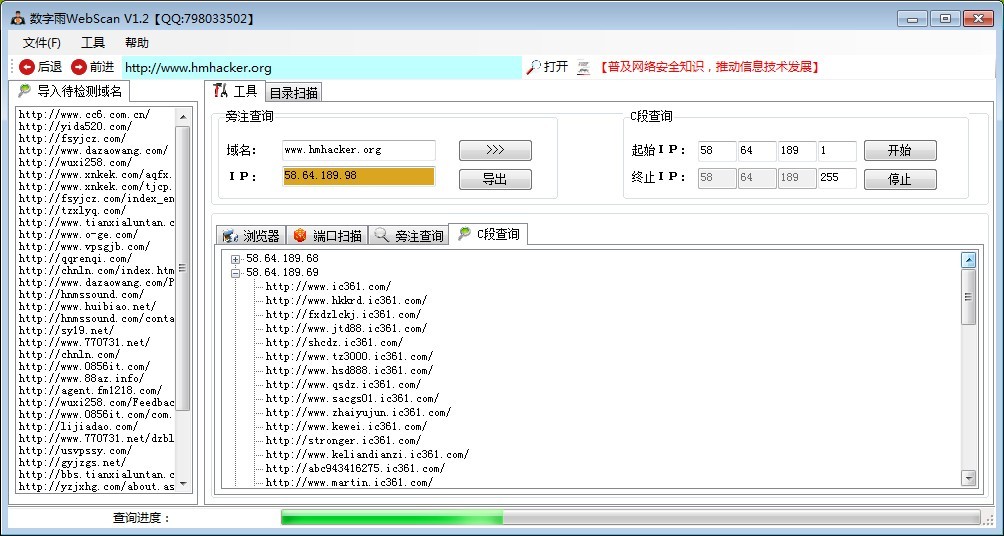This screenshot has width=1004, height=536.
Task: Select http://www.jtd88.ic361.com/ tree item
Action: 346,329
